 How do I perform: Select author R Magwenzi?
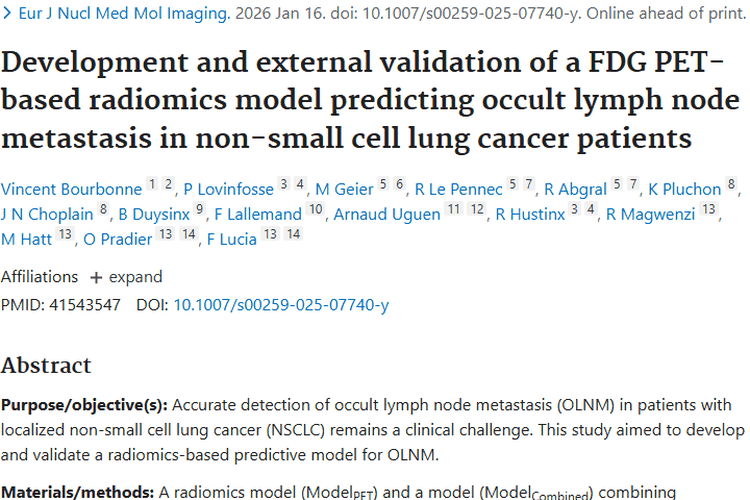point(652,214)
